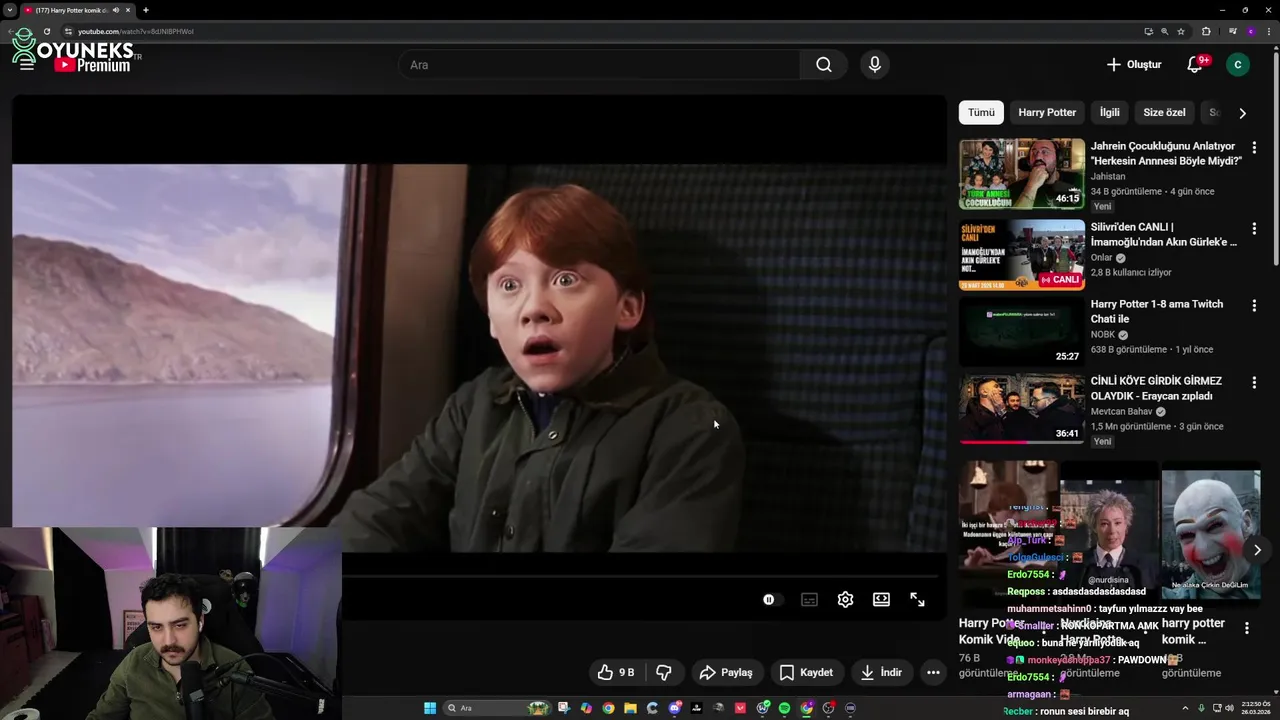Bookmark this page with the star

(x=1181, y=31)
